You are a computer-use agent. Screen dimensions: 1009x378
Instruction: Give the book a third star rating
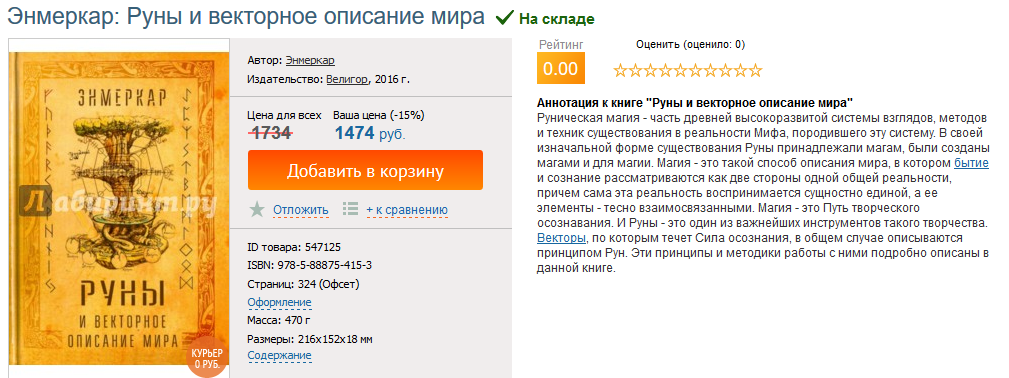click(651, 70)
